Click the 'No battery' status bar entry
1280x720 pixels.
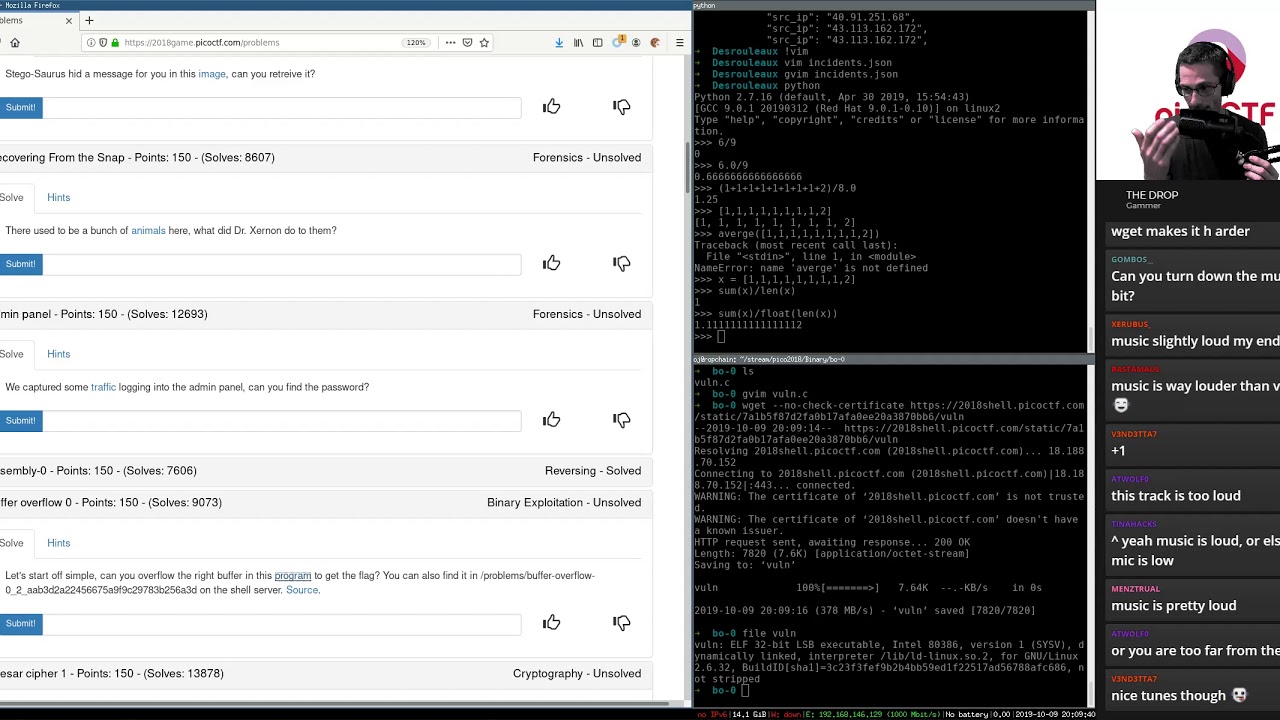967,714
